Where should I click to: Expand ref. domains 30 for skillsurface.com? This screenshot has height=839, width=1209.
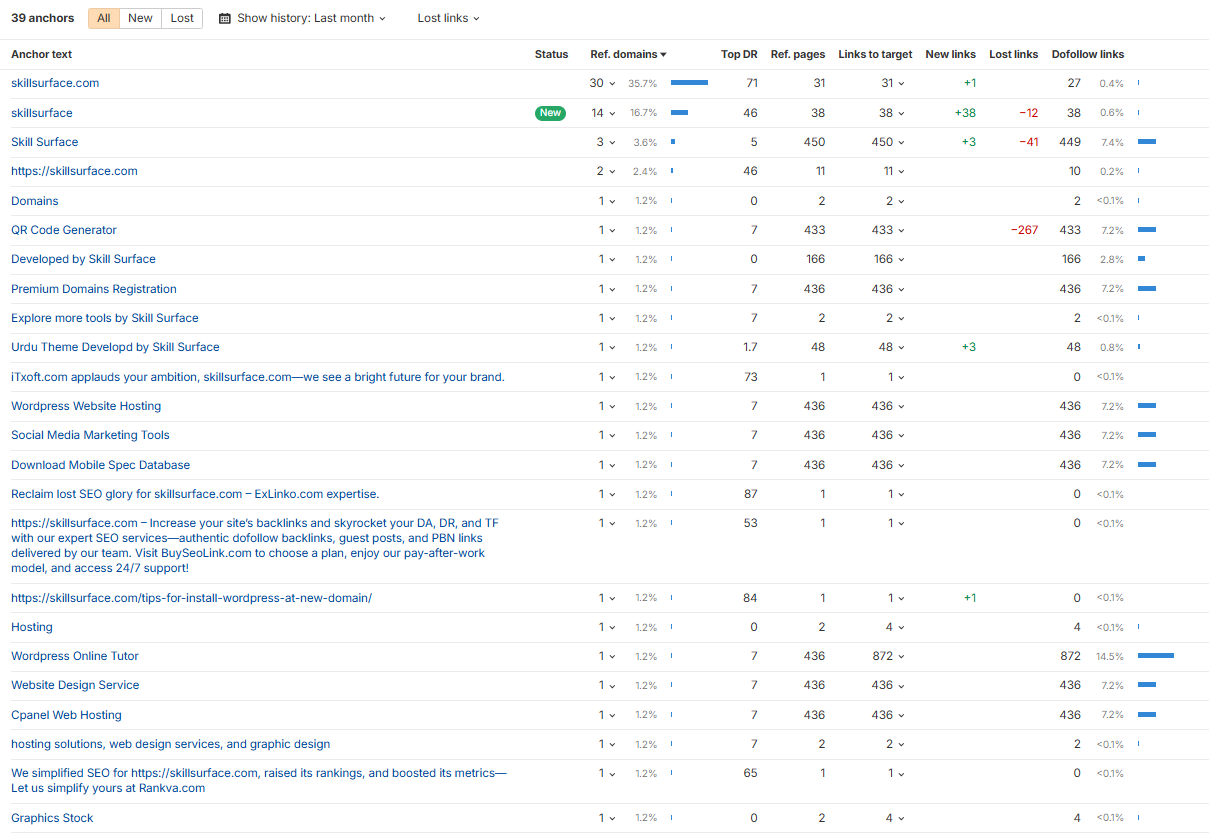pos(602,83)
